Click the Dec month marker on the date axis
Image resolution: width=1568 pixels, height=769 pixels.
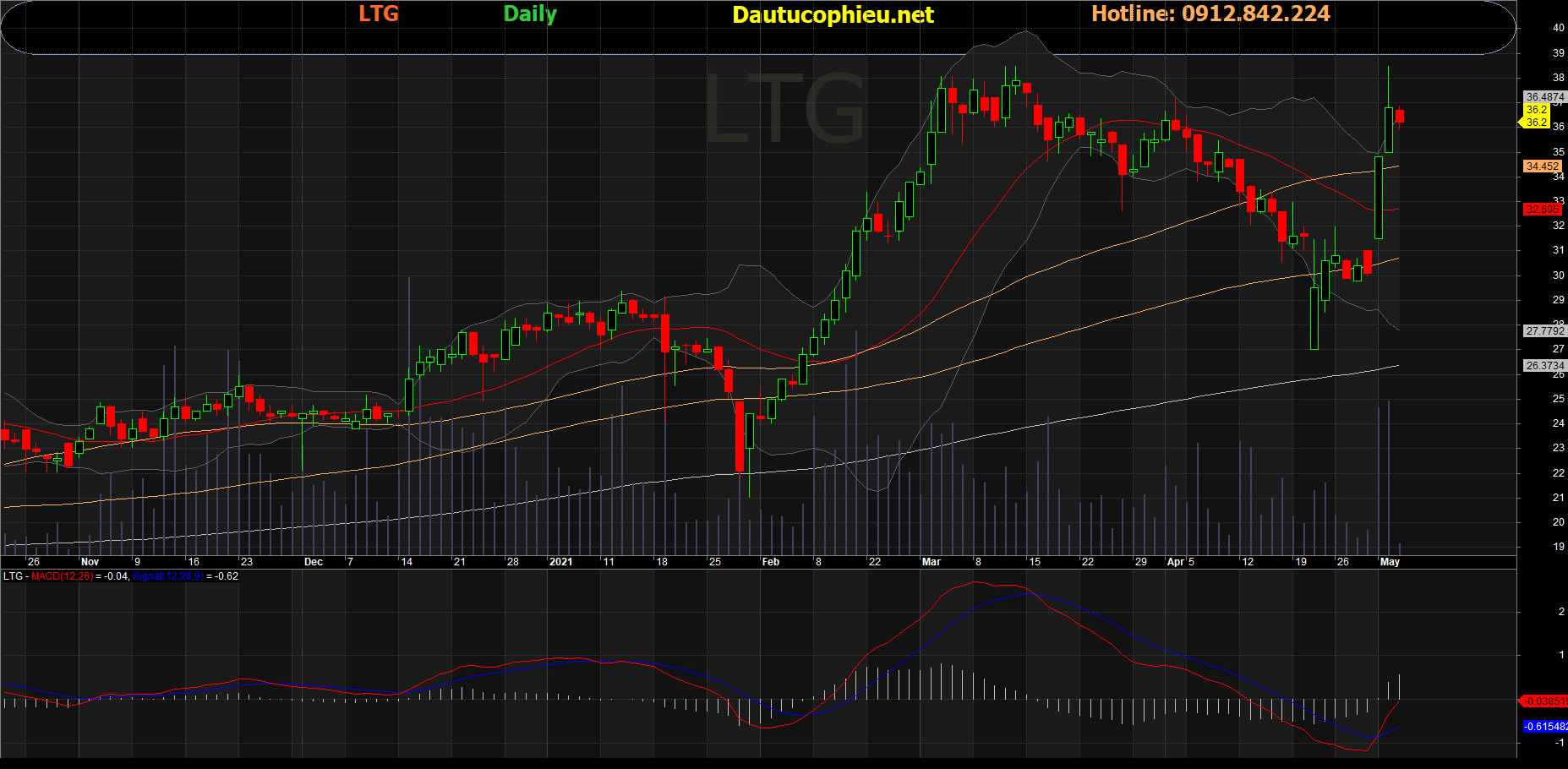click(x=314, y=562)
